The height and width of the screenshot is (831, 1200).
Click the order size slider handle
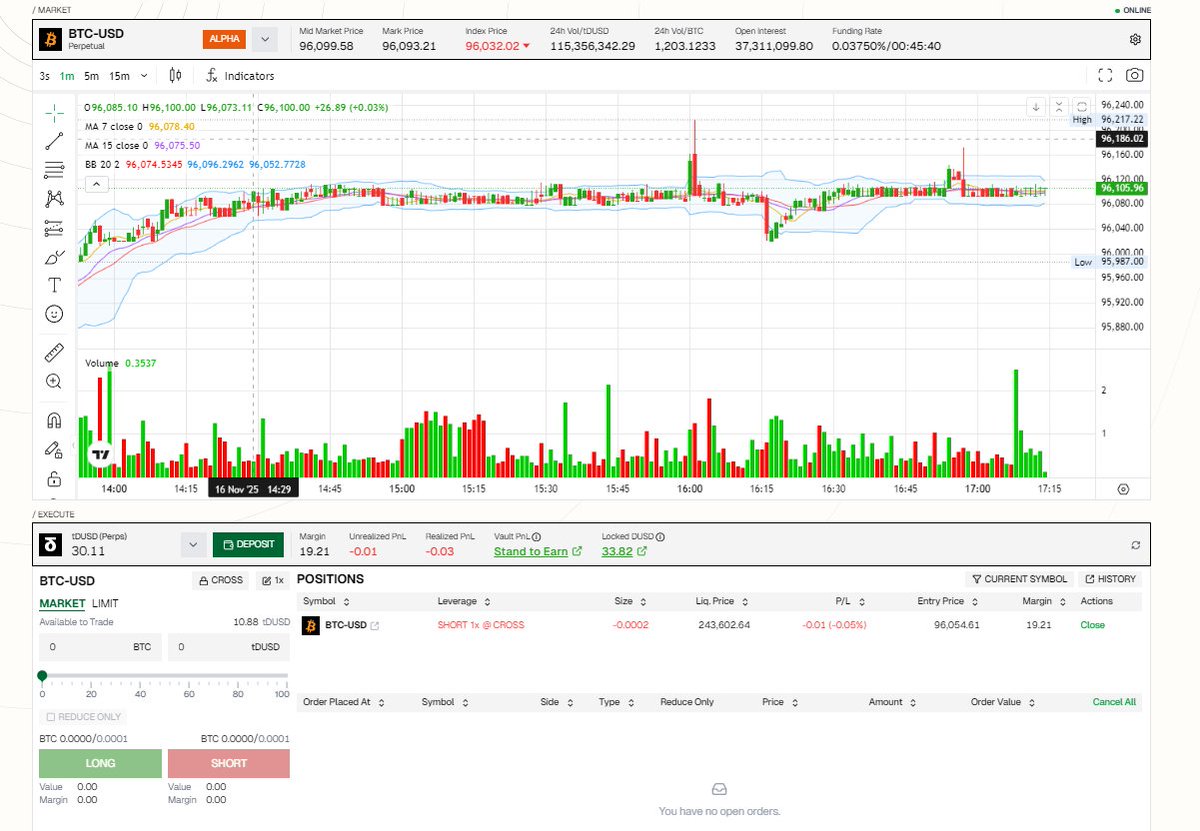point(42,676)
